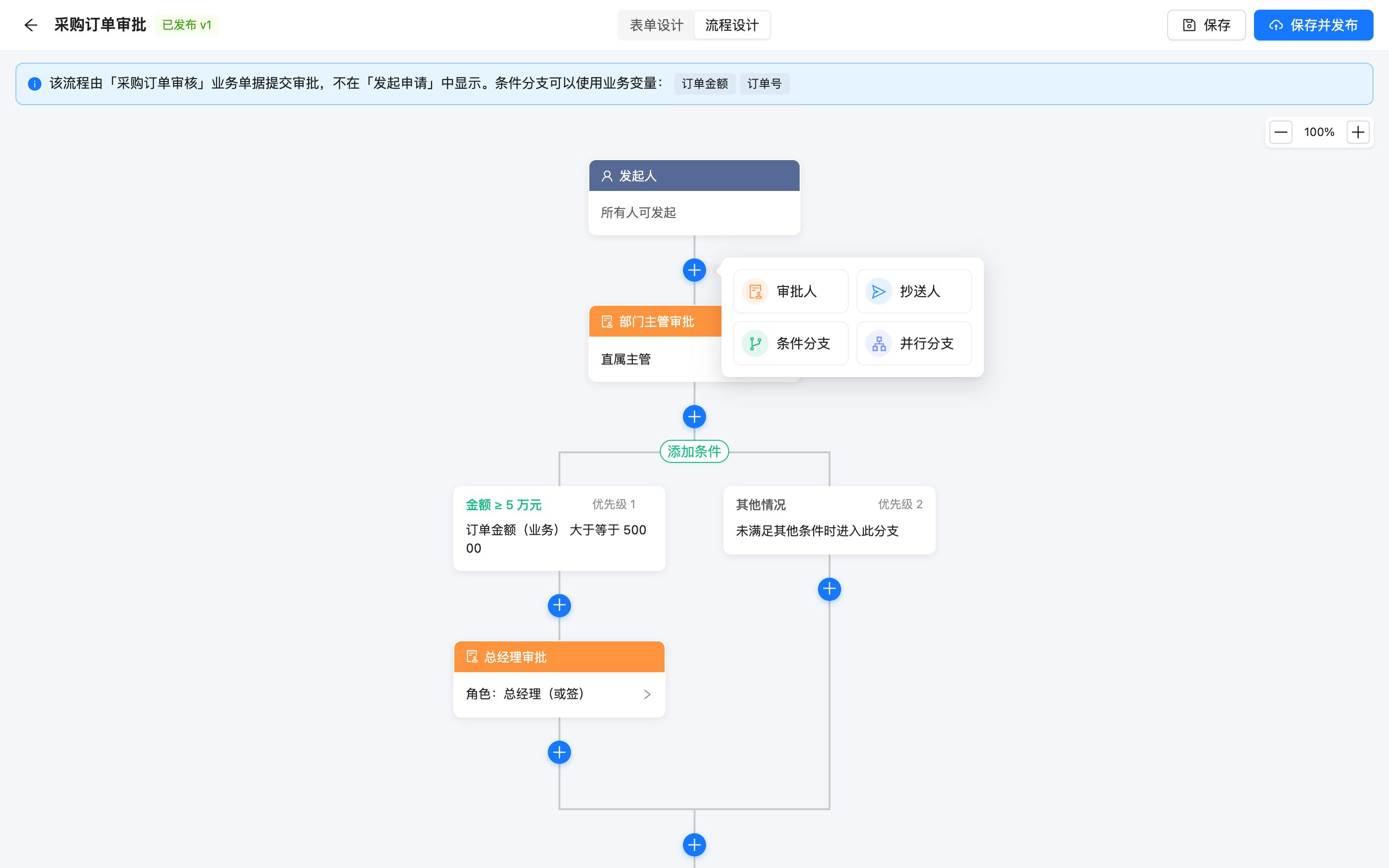Image resolution: width=1389 pixels, height=868 pixels.
Task: Click the 总经理审批 node header
Action: coord(559,657)
